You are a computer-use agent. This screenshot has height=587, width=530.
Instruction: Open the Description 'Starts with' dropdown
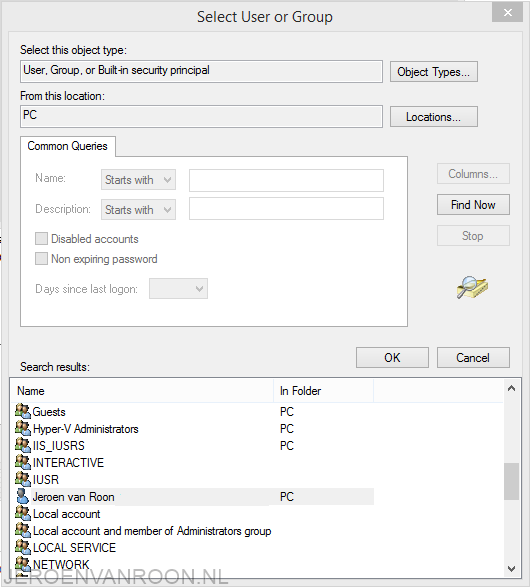point(138,209)
